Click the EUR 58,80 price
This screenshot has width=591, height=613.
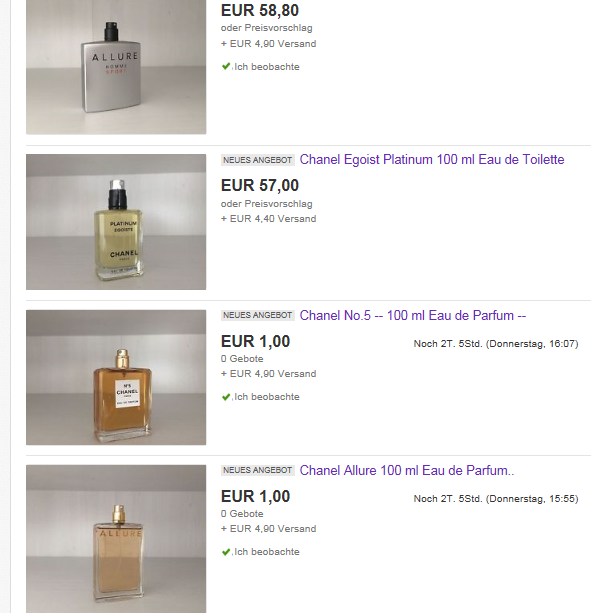click(x=260, y=11)
